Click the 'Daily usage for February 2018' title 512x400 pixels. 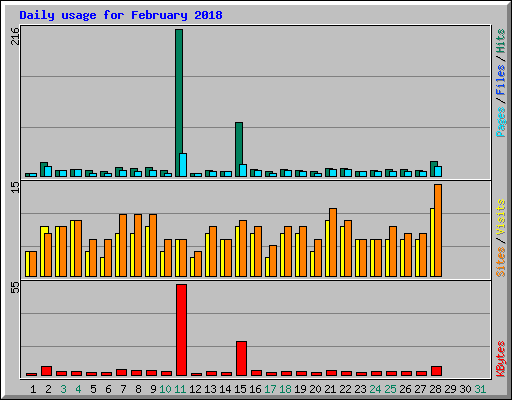pos(121,15)
